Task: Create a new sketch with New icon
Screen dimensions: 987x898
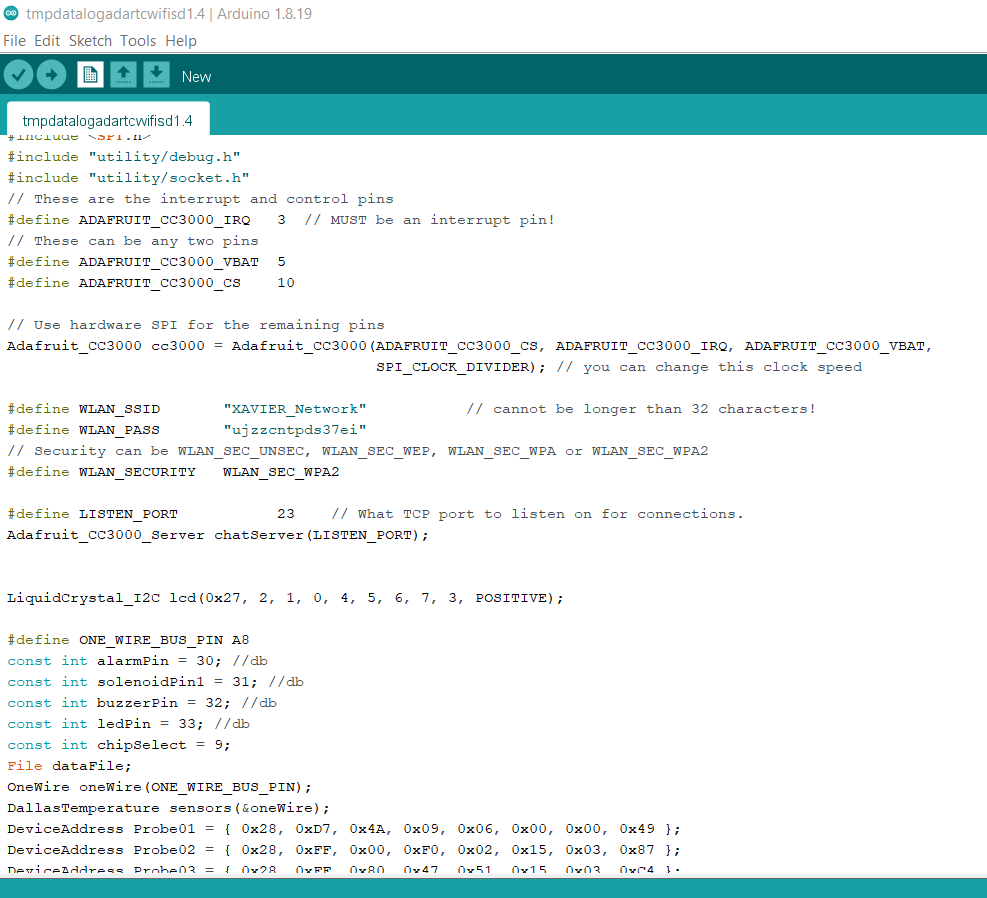Action: point(90,75)
